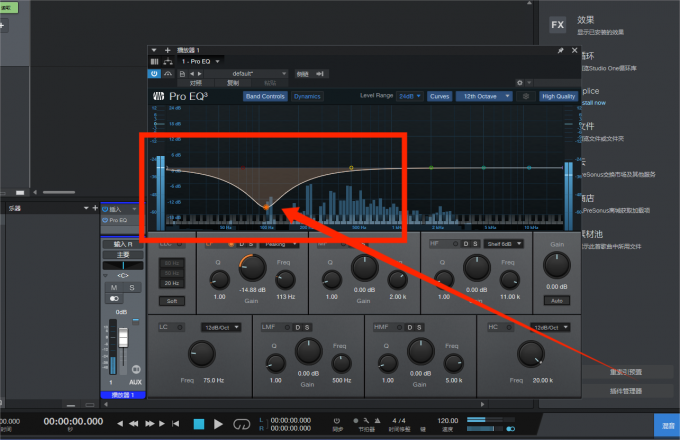Open the channel editor bars icon

pos(154,62)
